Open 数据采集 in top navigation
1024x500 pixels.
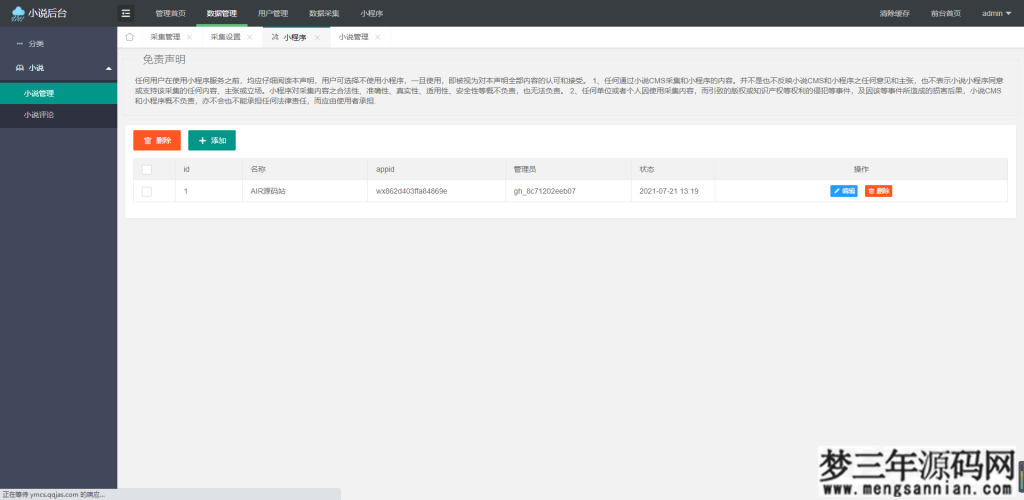click(x=324, y=13)
